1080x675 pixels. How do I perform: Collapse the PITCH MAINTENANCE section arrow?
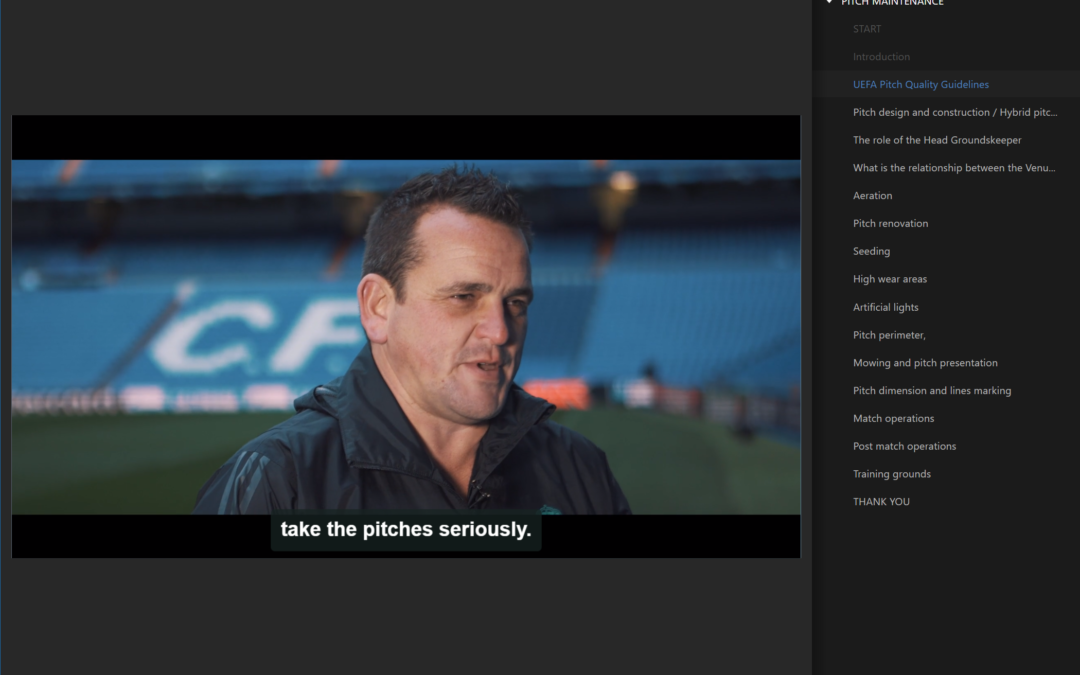pos(829,3)
